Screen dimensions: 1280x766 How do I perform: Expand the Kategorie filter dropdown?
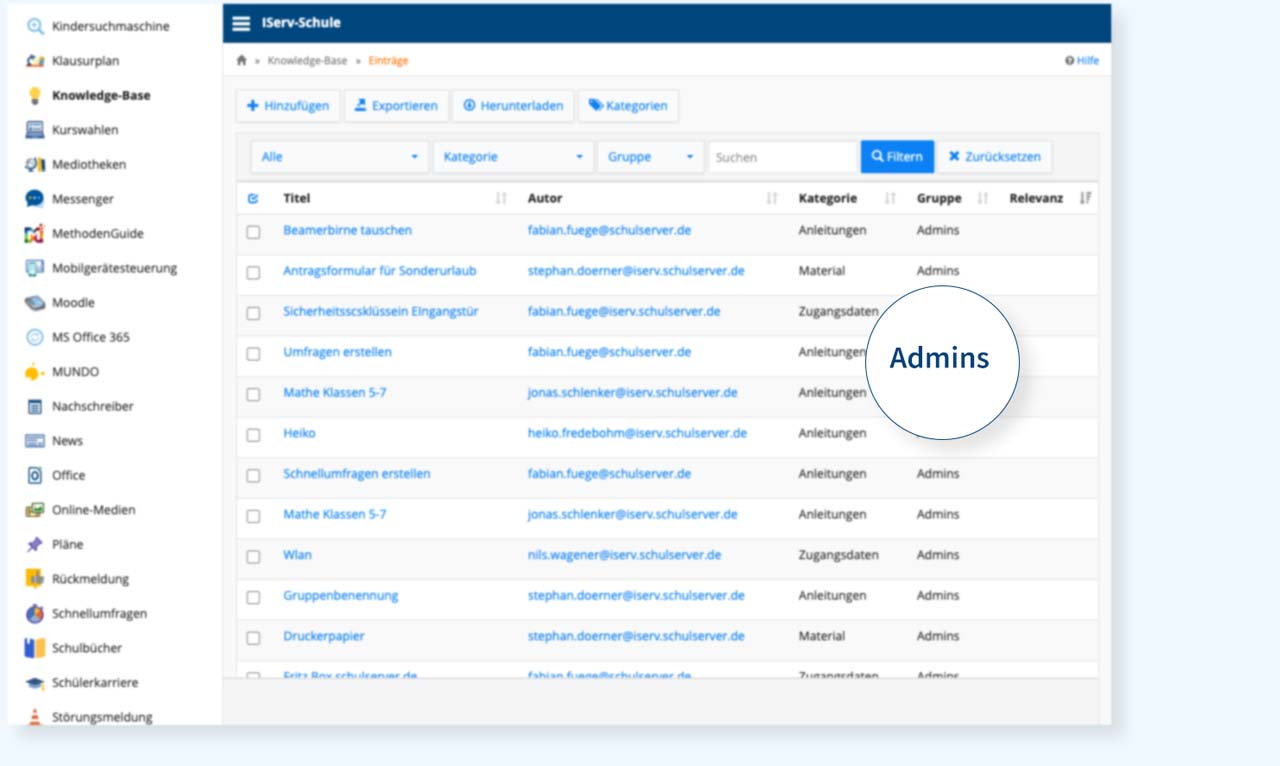tap(513, 157)
